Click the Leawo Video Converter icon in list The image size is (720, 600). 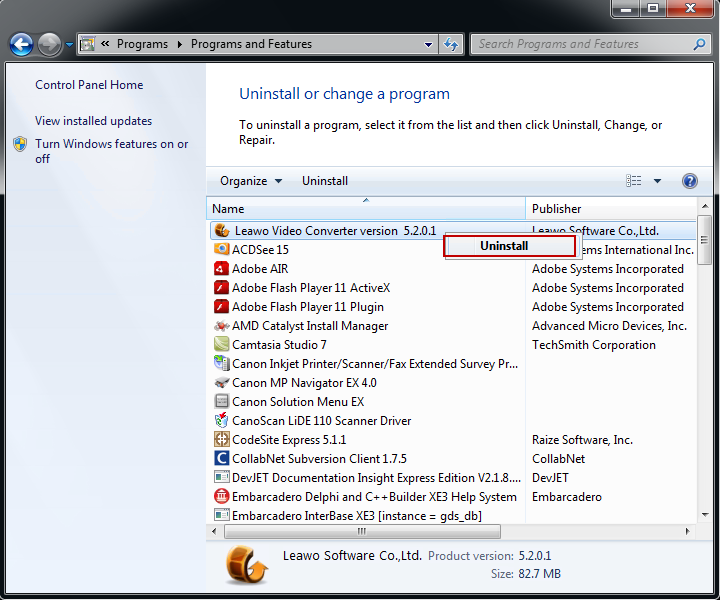click(222, 230)
